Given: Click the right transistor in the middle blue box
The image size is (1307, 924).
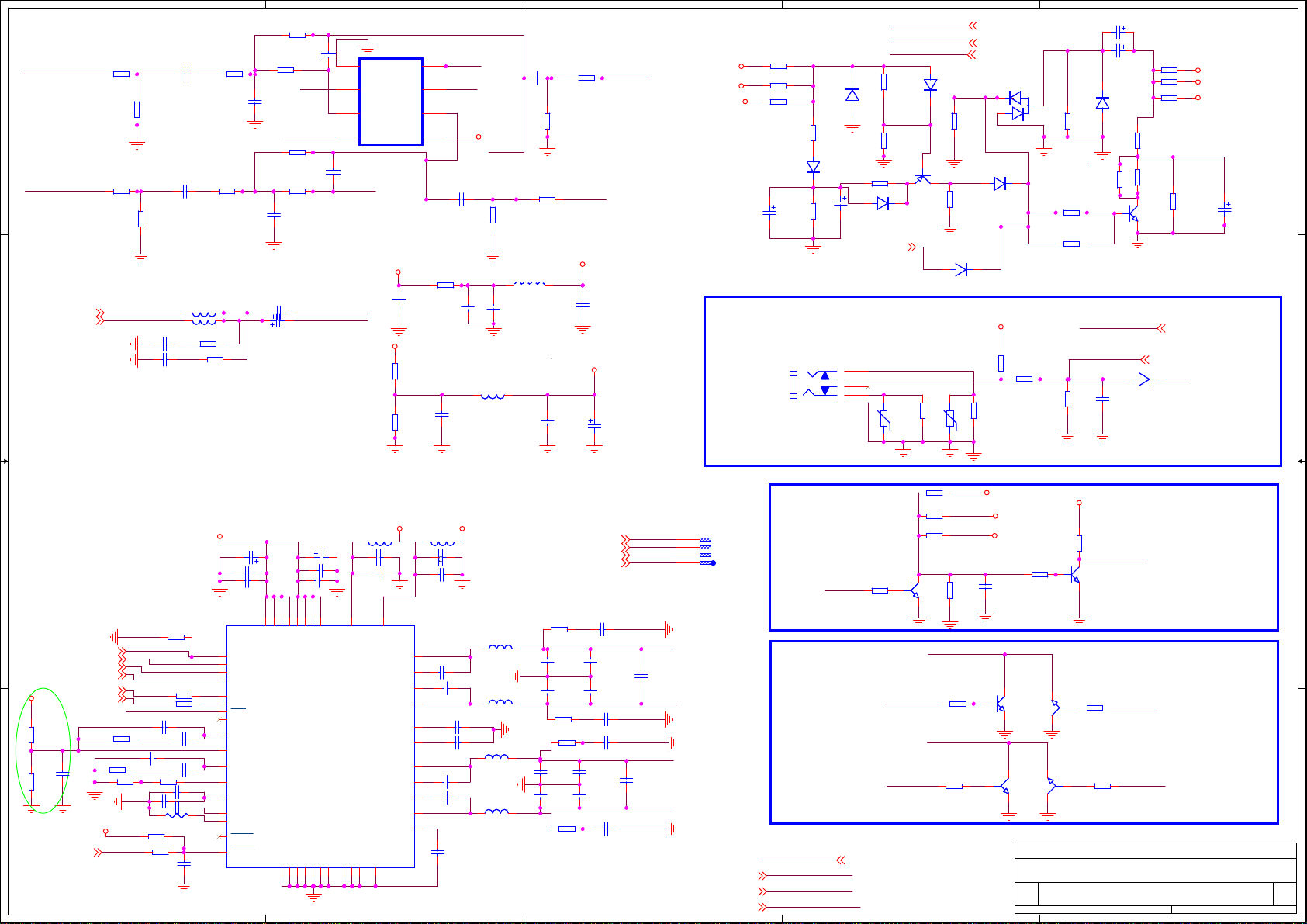Looking at the screenshot, I should coord(1075,575).
